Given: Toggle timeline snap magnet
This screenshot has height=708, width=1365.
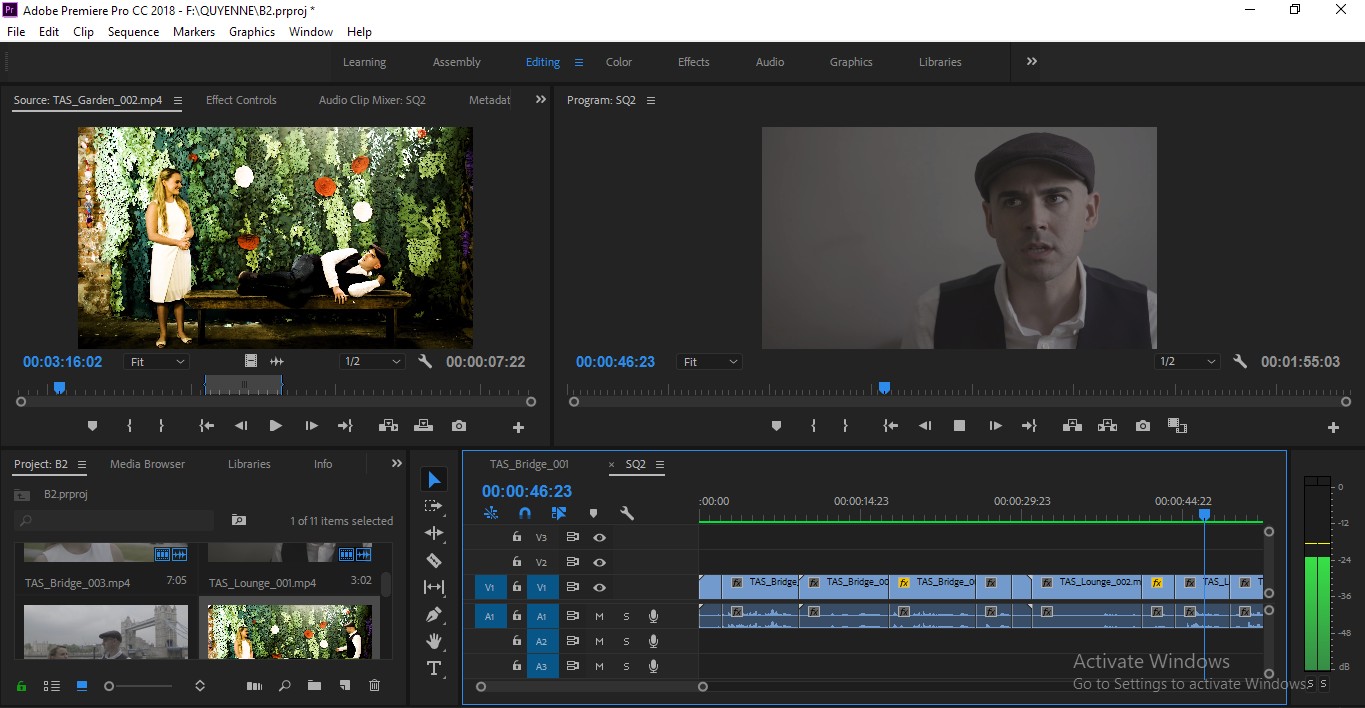Looking at the screenshot, I should (525, 513).
